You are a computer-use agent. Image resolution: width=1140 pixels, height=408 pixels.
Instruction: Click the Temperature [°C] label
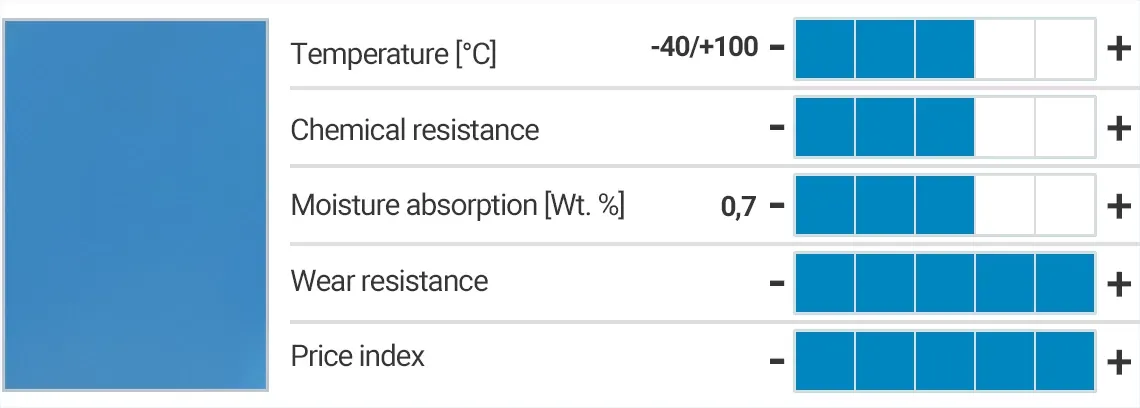[393, 53]
